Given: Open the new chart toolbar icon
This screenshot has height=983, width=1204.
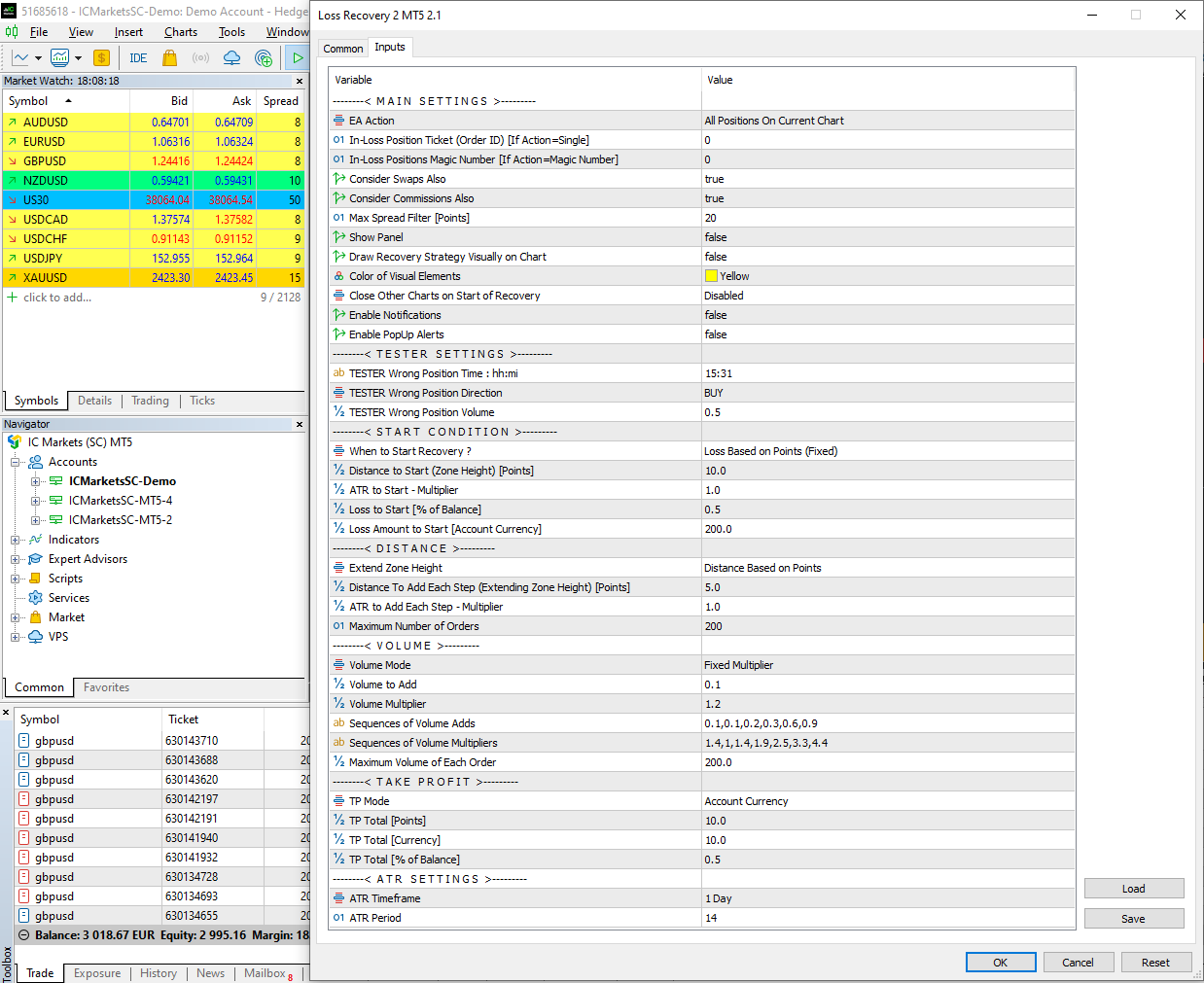Looking at the screenshot, I should (x=20, y=57).
